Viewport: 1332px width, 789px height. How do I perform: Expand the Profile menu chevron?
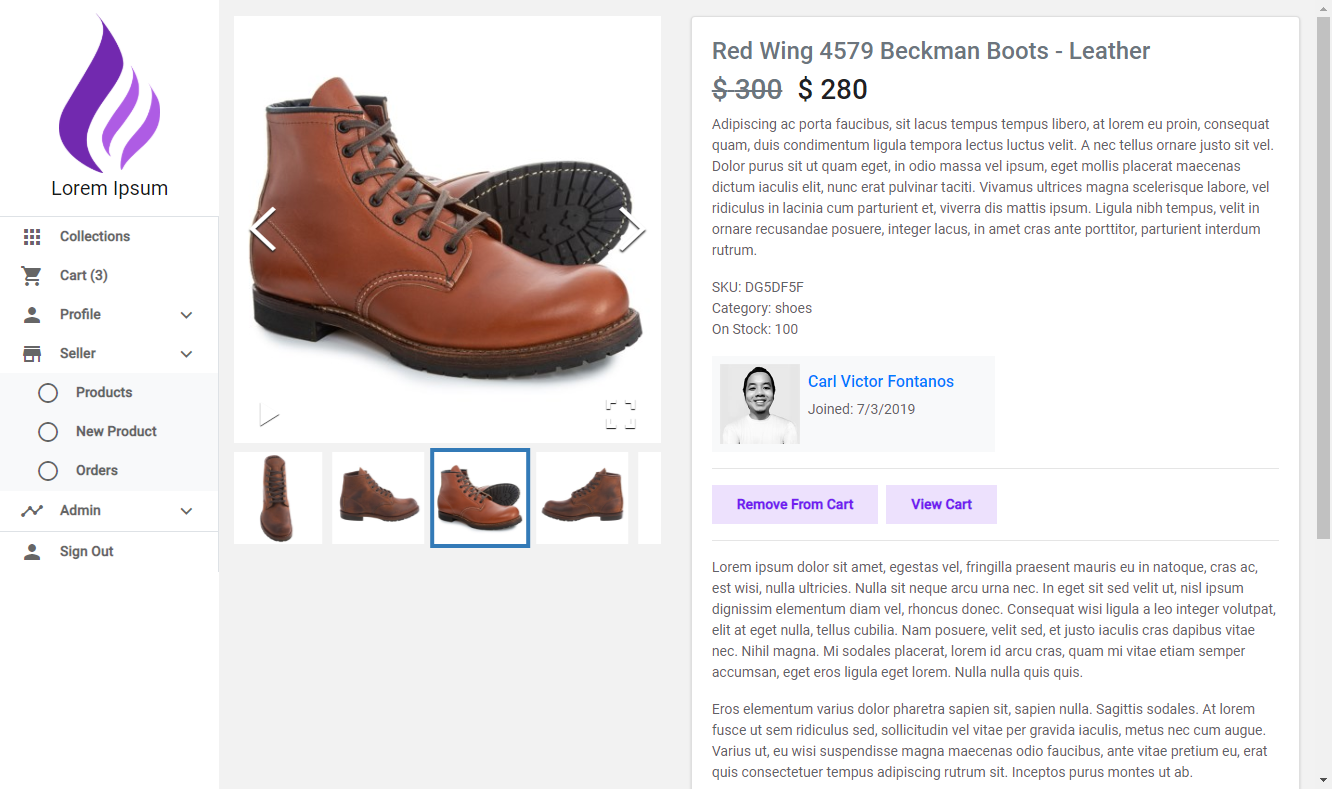186,315
